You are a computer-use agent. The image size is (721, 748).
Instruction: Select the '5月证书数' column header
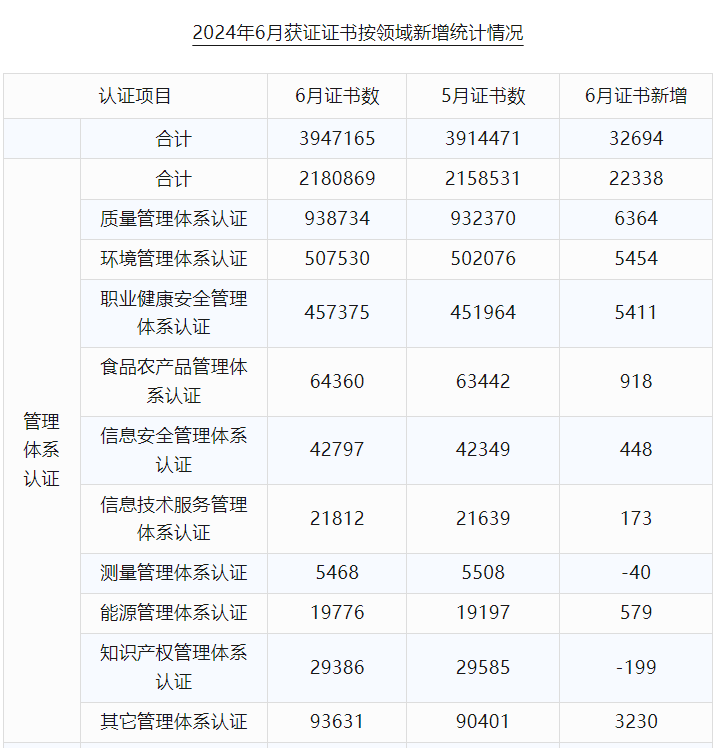coord(483,96)
